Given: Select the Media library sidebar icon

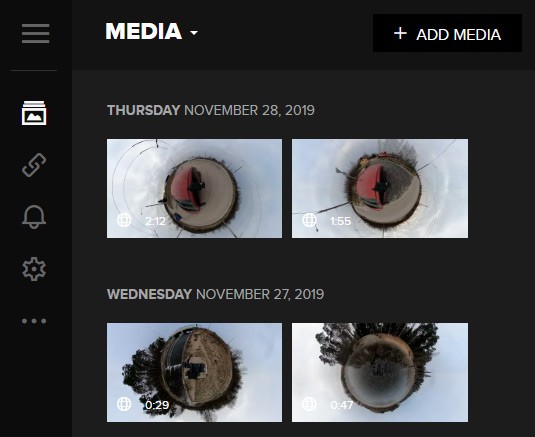Looking at the screenshot, I should pos(34,113).
